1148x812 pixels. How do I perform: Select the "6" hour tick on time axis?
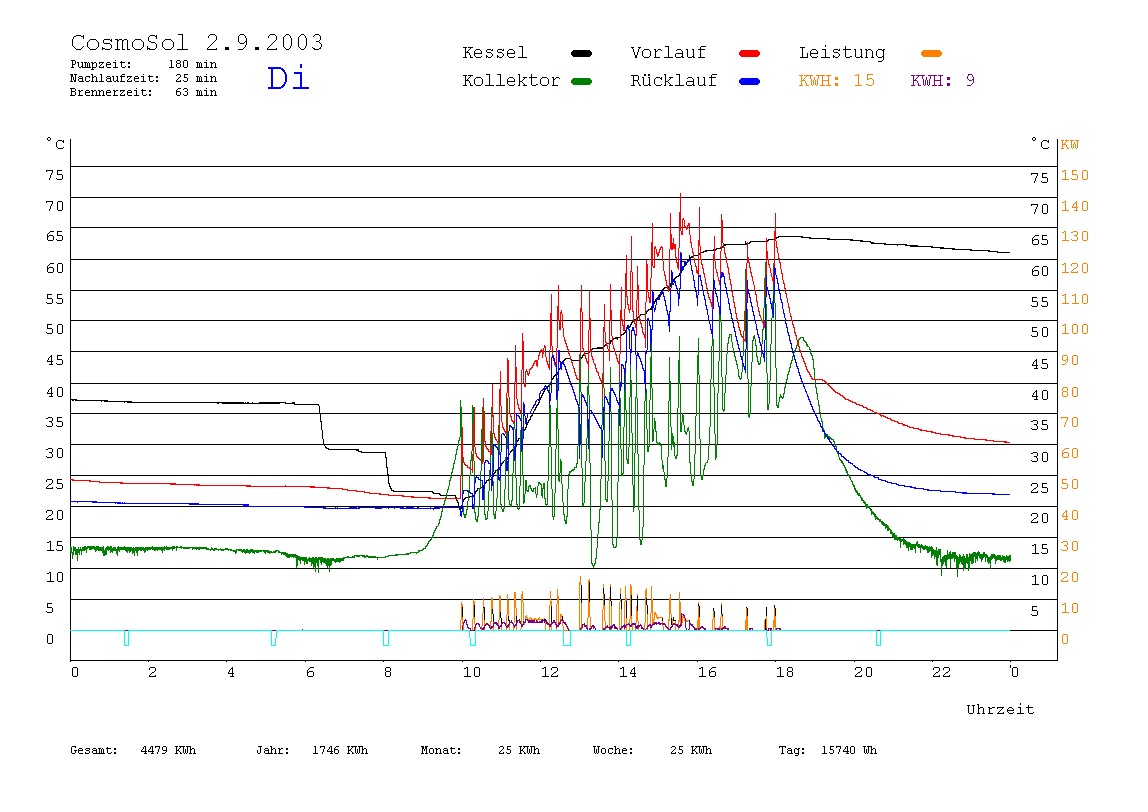(310, 672)
